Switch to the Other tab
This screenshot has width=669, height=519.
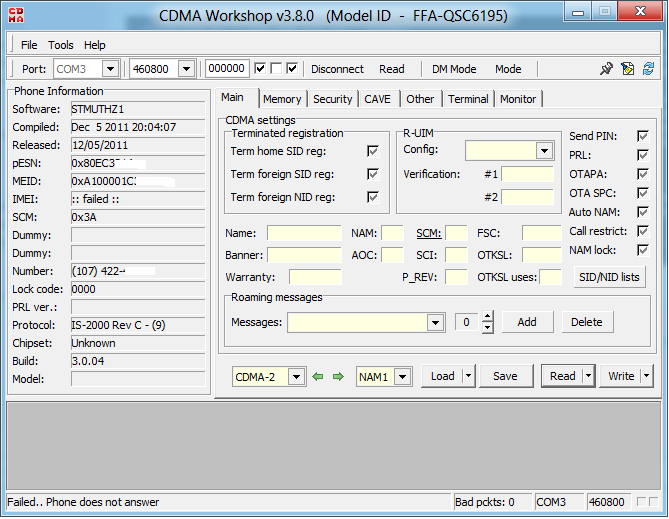(420, 99)
